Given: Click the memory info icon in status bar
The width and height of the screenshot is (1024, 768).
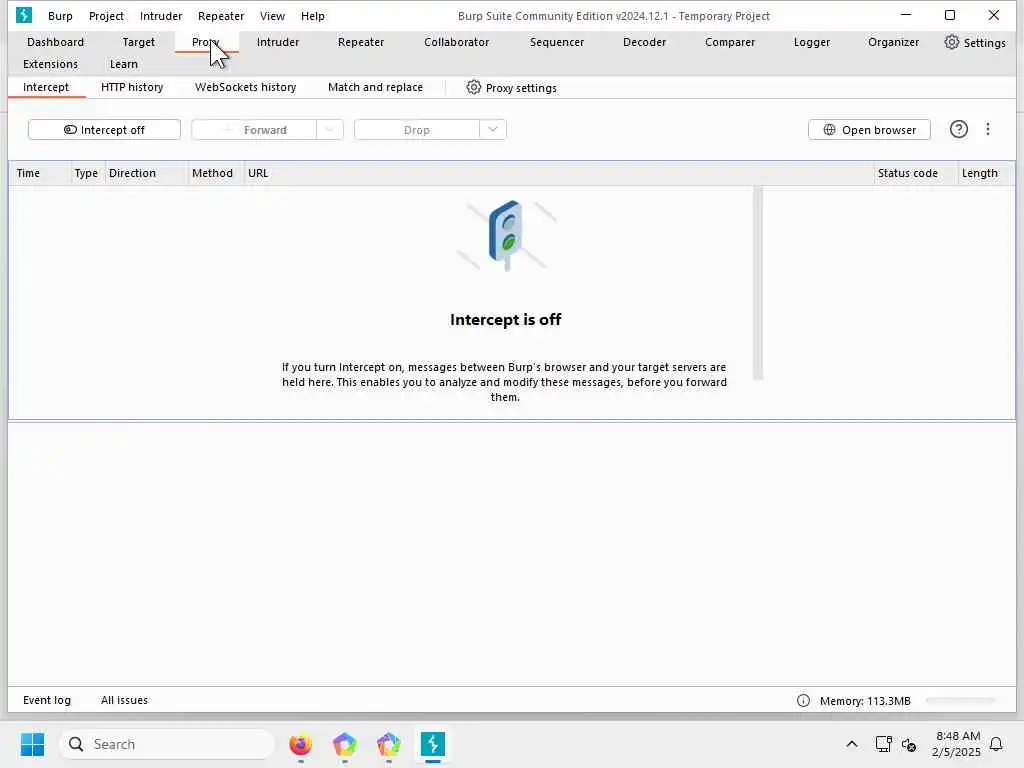Looking at the screenshot, I should tap(803, 700).
